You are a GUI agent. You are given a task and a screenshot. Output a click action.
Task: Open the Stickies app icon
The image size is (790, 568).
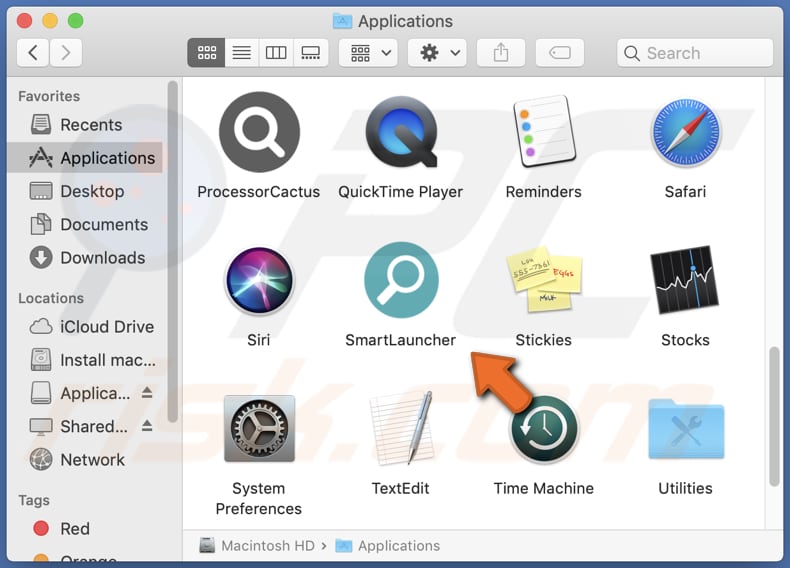click(544, 279)
